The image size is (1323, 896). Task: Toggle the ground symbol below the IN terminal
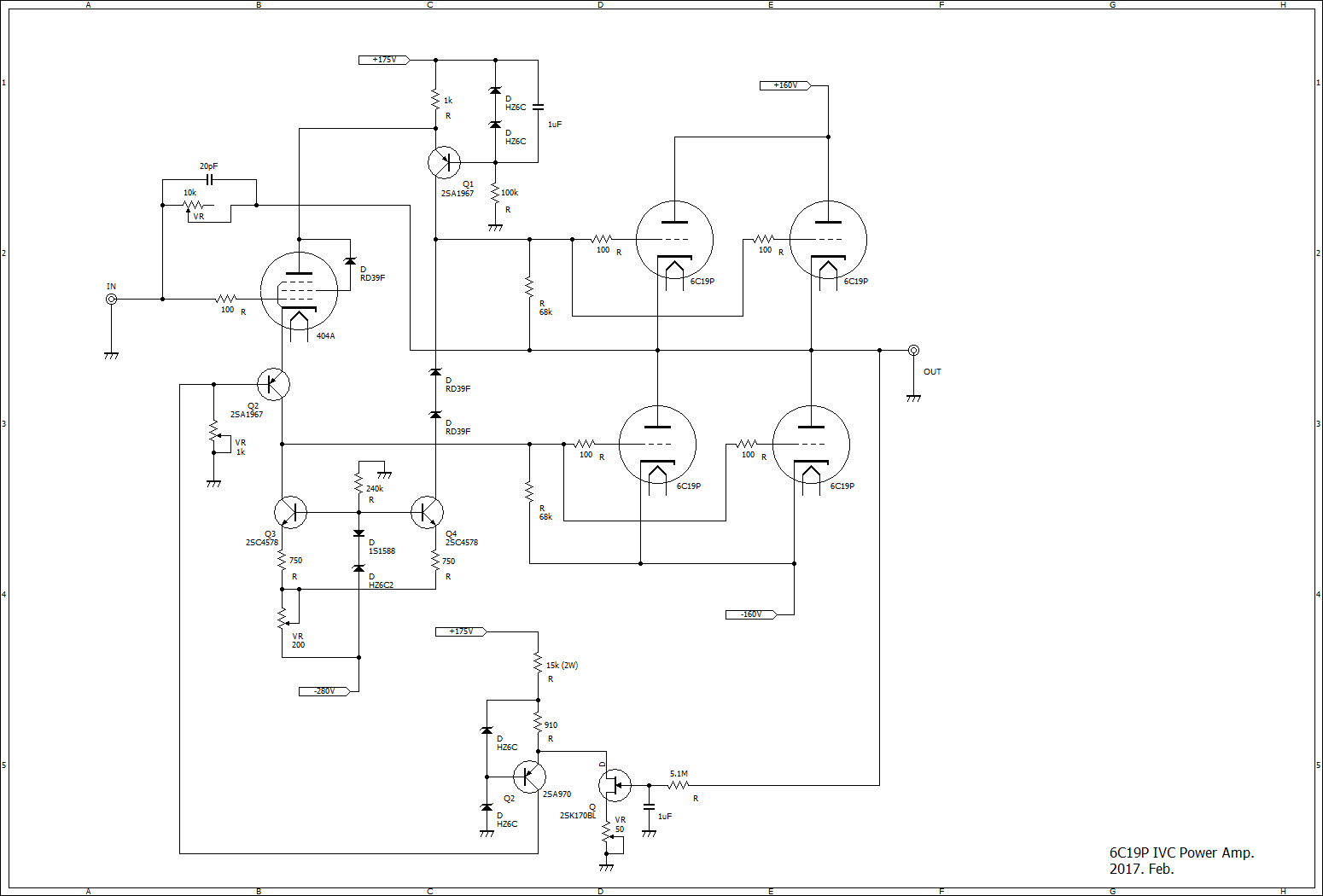111,352
